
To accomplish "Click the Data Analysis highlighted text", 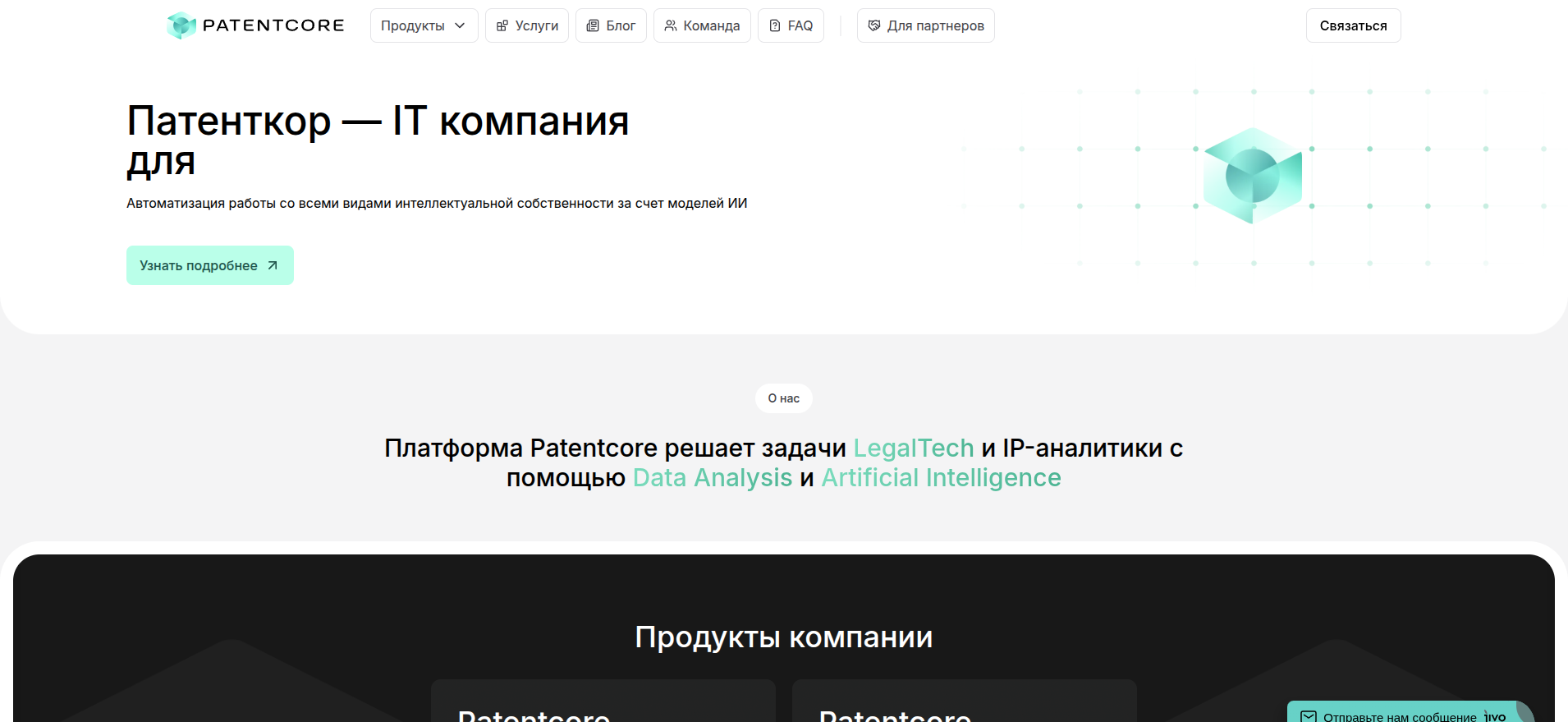I will (713, 477).
